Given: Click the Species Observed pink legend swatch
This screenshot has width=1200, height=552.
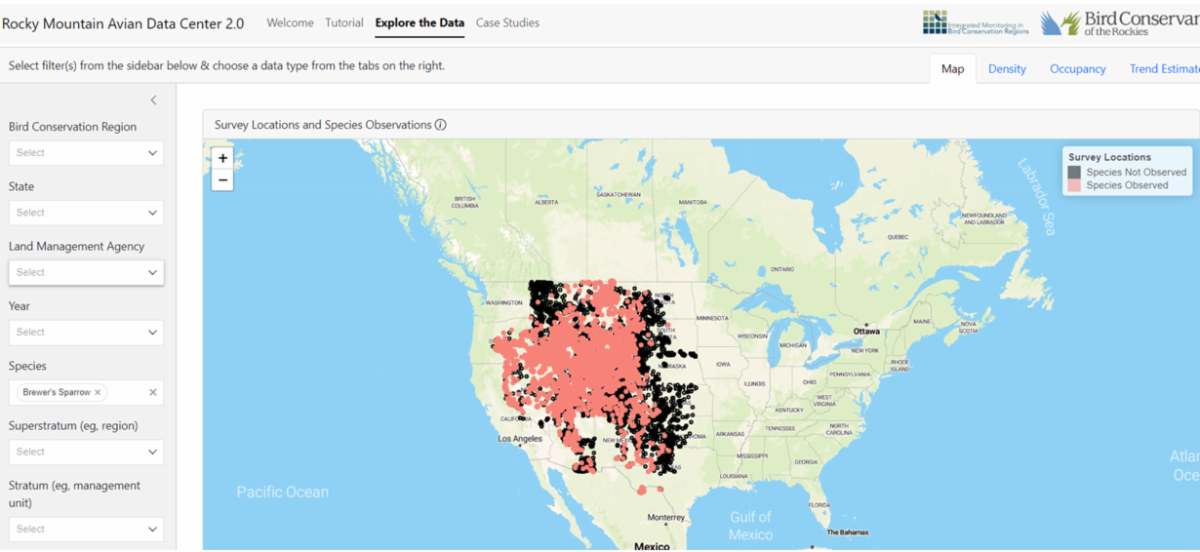Looking at the screenshot, I should pyautogui.click(x=1075, y=185).
